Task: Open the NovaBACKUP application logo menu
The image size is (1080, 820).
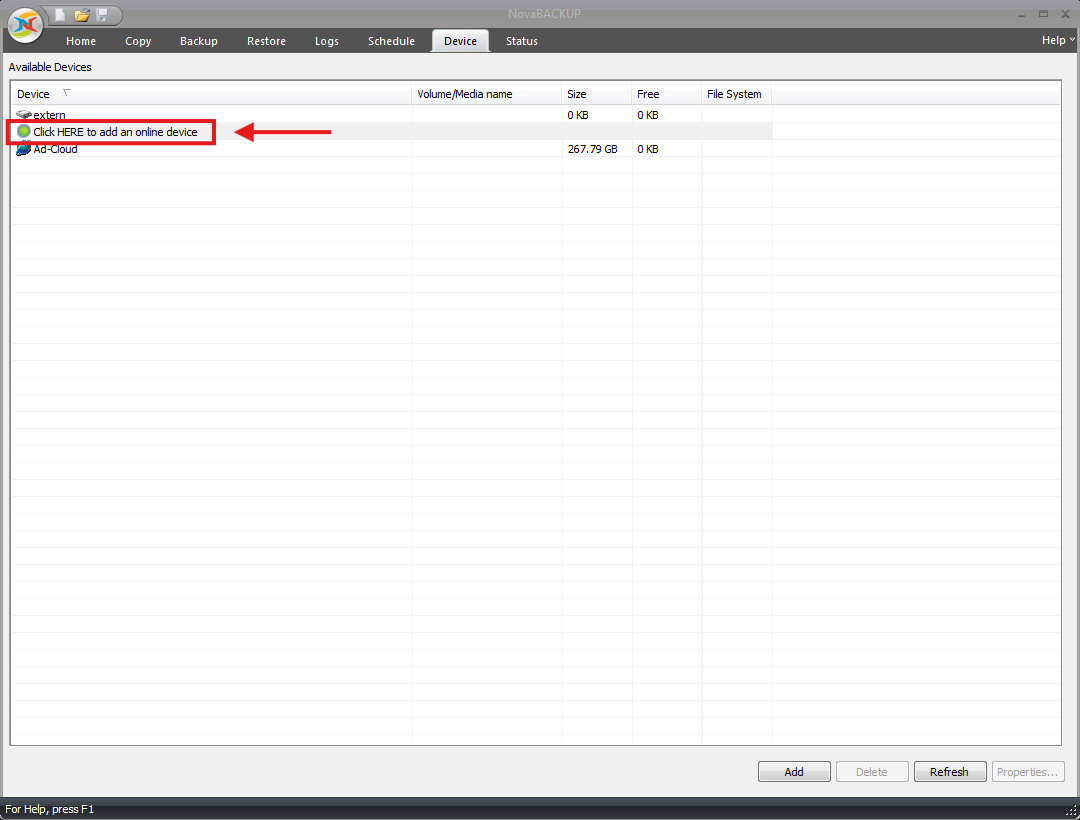Action: [x=25, y=24]
